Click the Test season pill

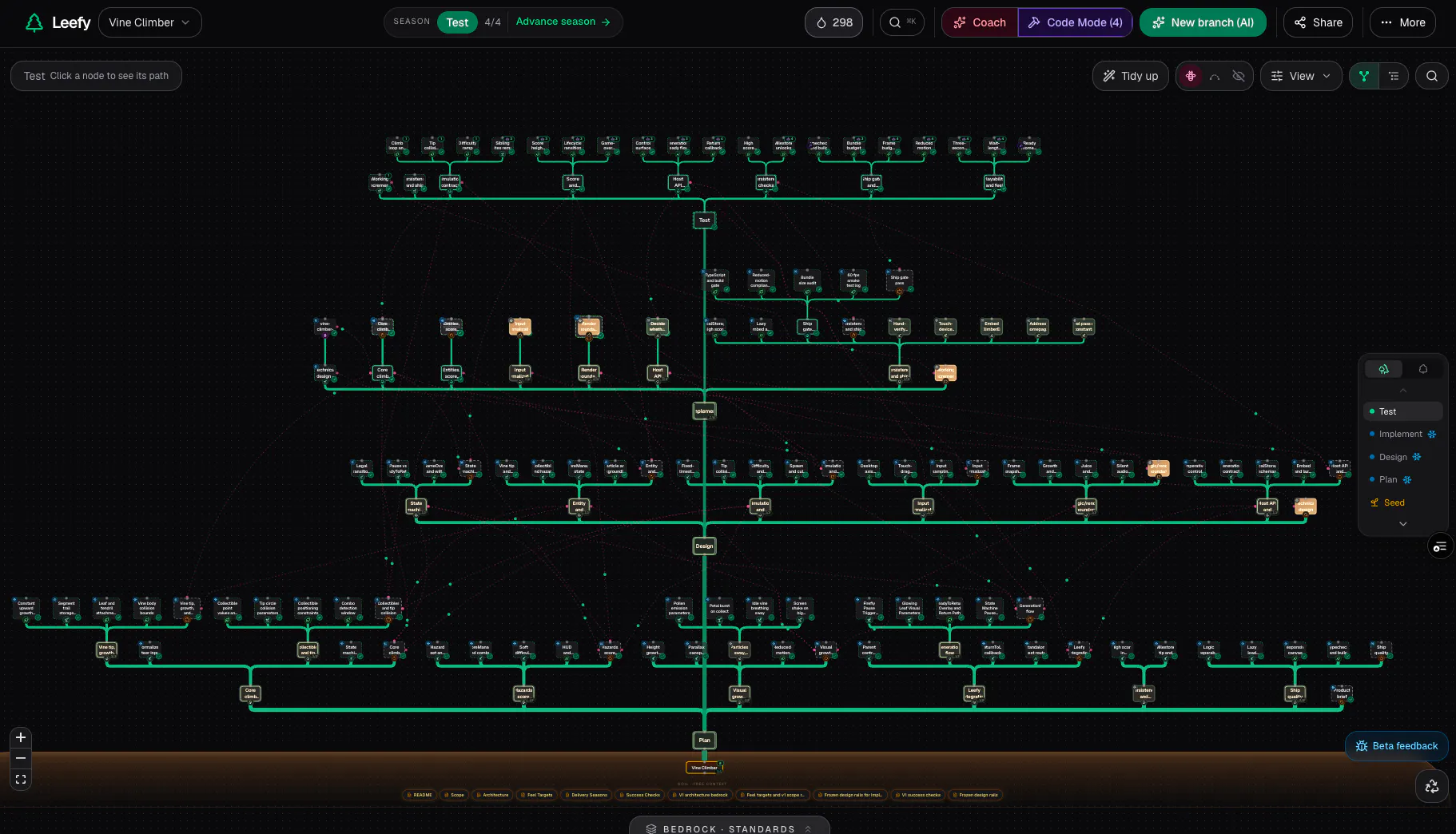(457, 22)
